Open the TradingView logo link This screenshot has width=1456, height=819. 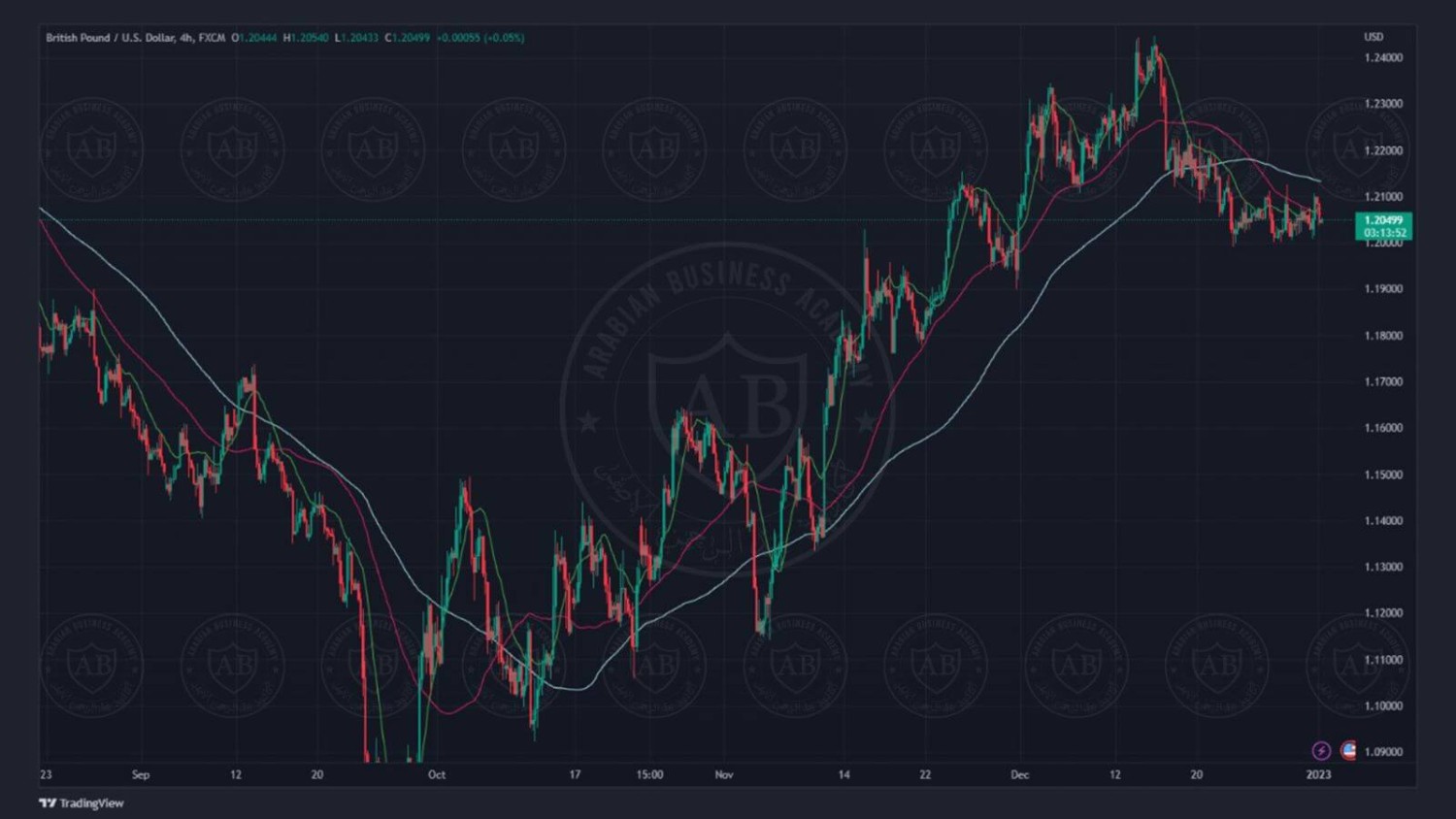click(82, 803)
